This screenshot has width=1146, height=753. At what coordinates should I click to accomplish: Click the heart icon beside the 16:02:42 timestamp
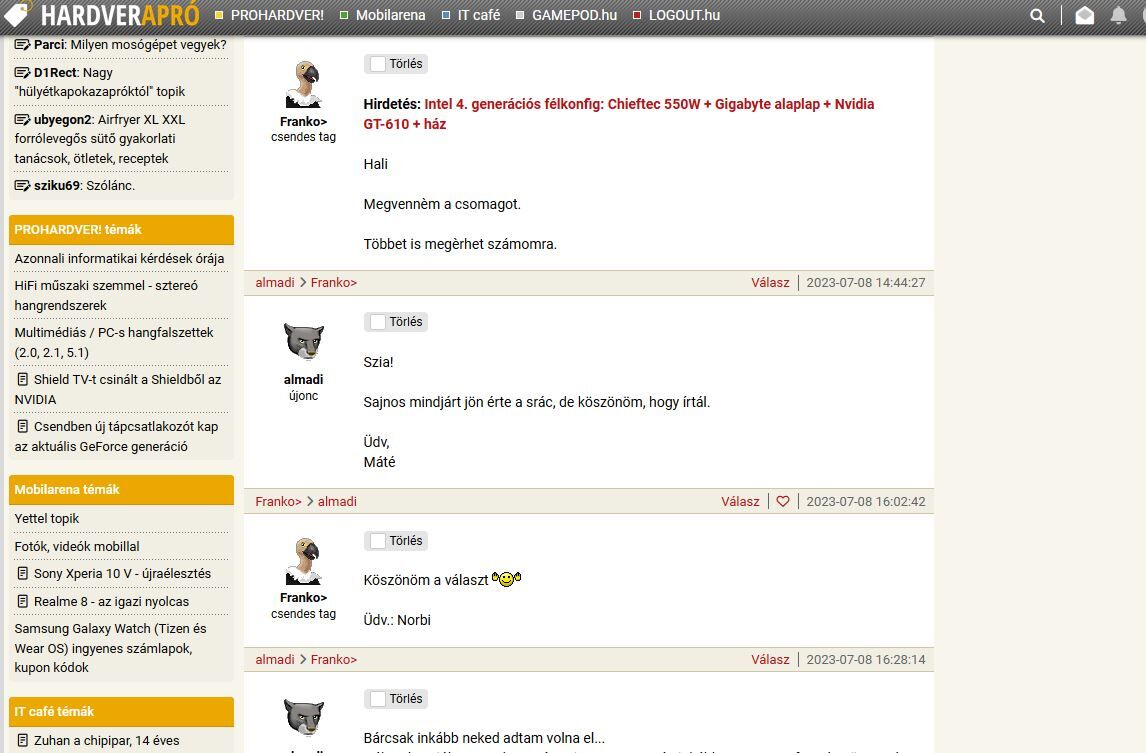point(783,502)
